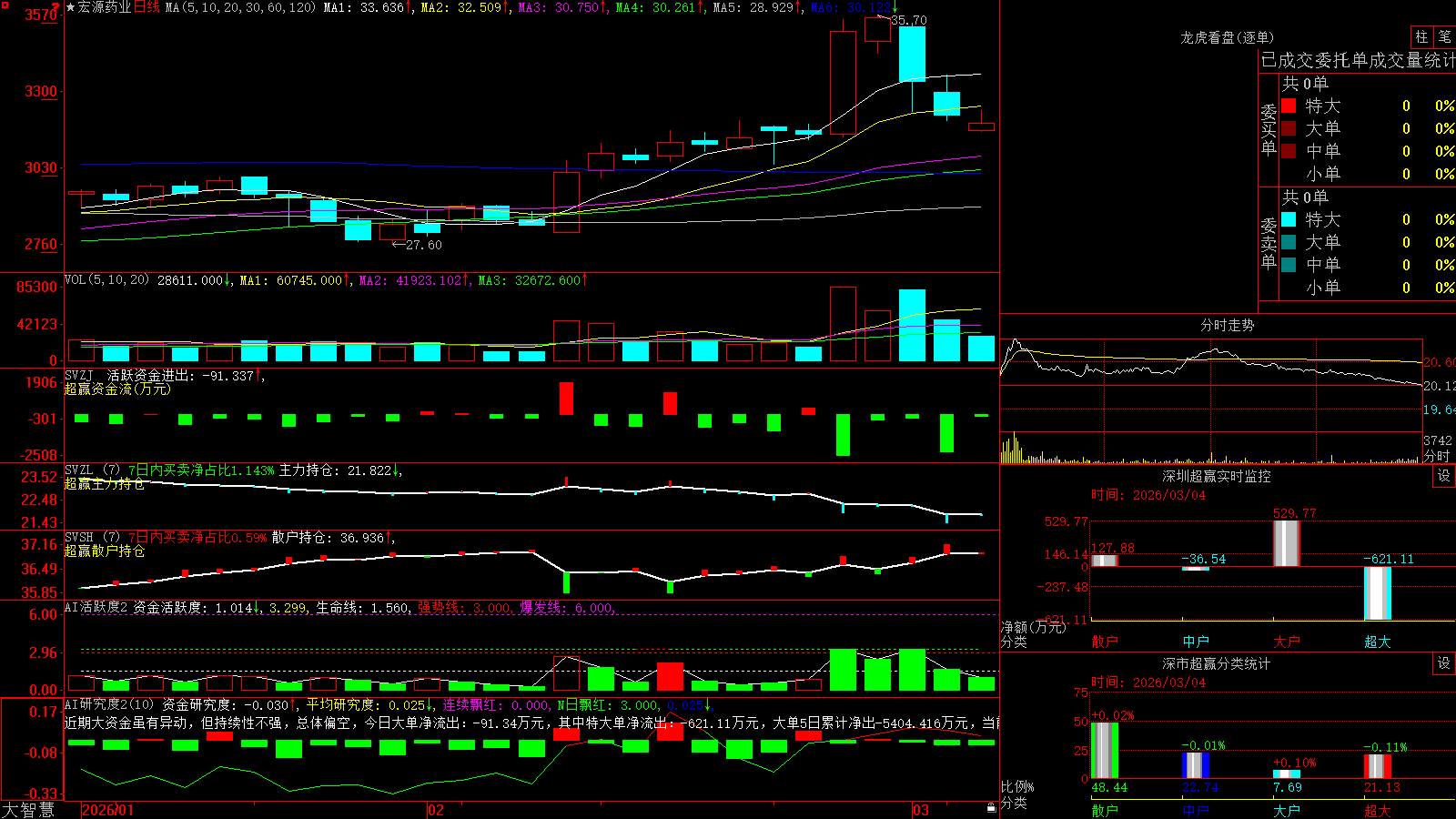Click the red 特大 buy-order color swatch
Image resolution: width=1456 pixels, height=819 pixels.
1289,106
